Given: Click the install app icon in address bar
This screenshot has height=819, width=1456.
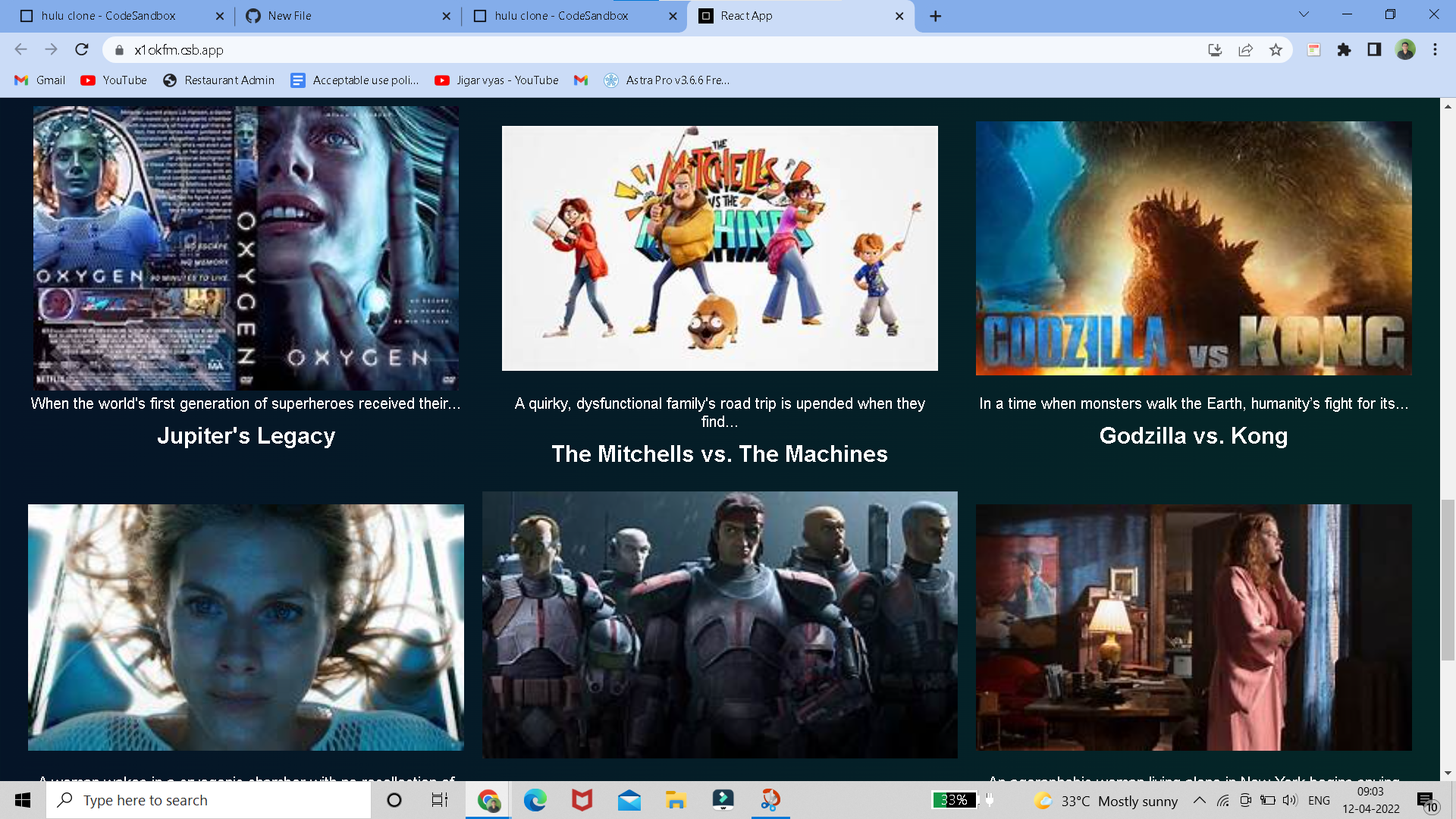Looking at the screenshot, I should point(1215,50).
